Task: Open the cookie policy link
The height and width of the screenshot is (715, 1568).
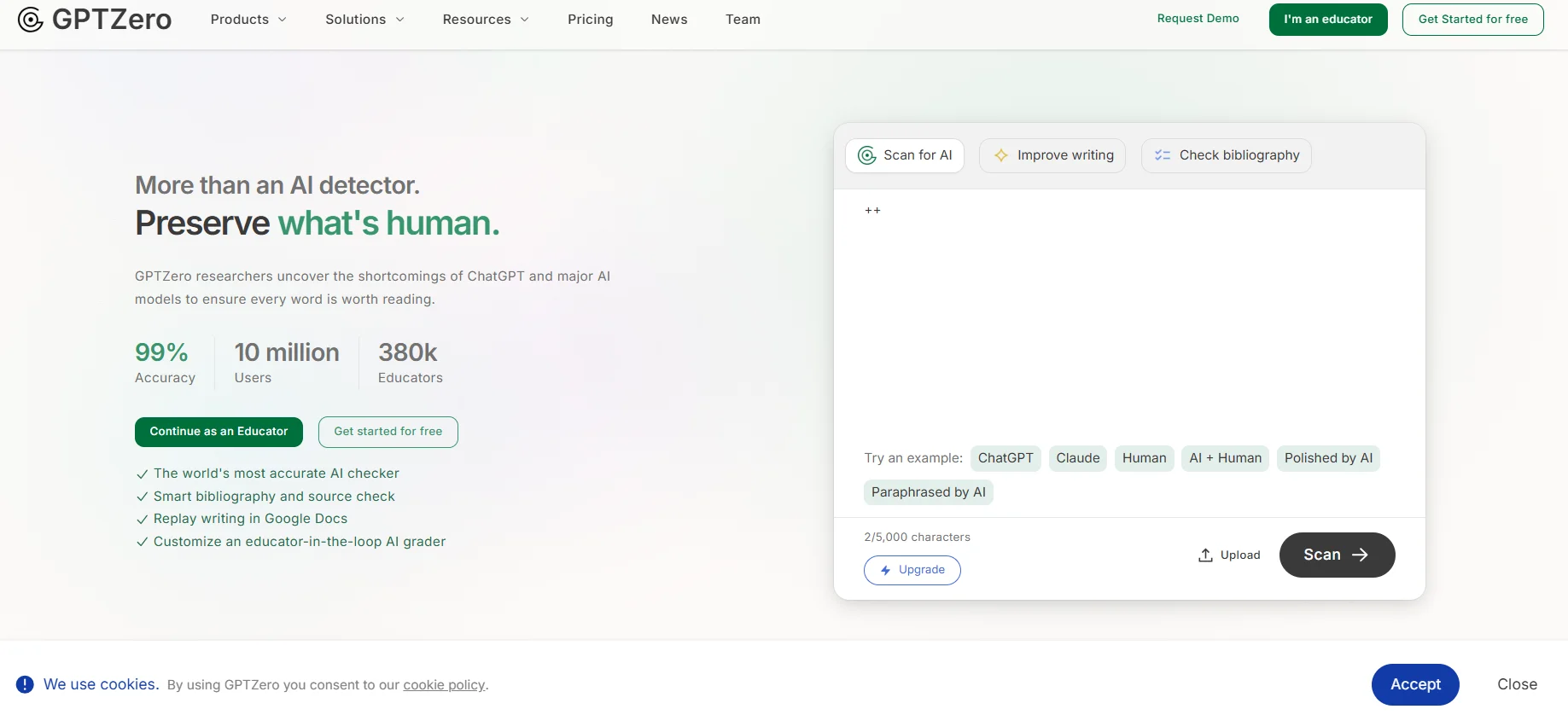Action: 444,685
